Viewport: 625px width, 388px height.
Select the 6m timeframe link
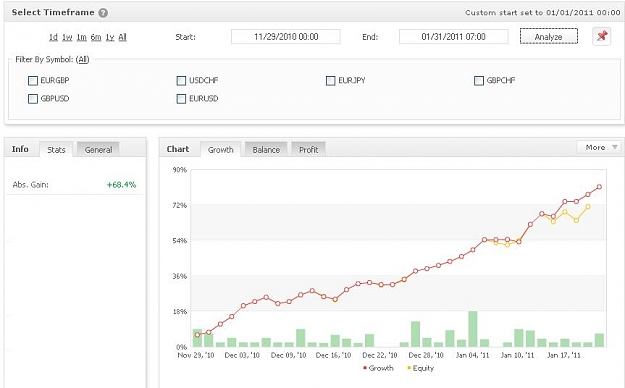96,37
